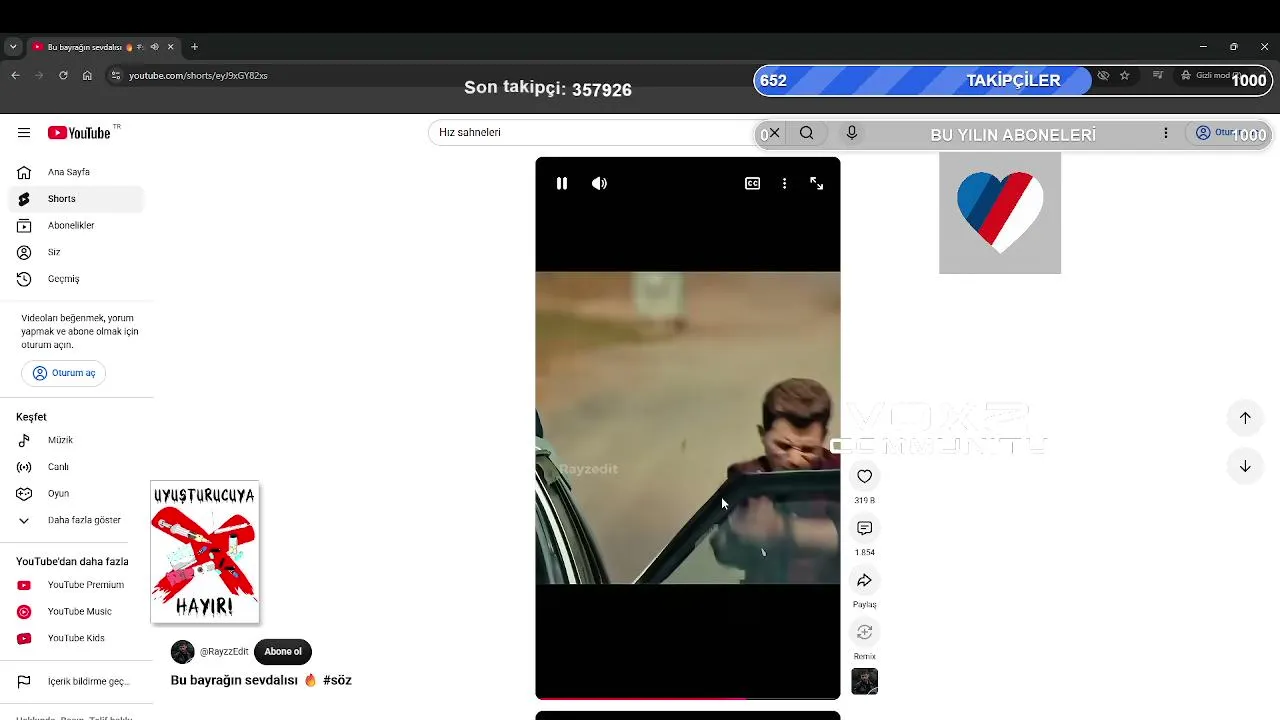Image resolution: width=1280 pixels, height=720 pixels.
Task: Open the tab search dropdown
Action: coord(13,47)
